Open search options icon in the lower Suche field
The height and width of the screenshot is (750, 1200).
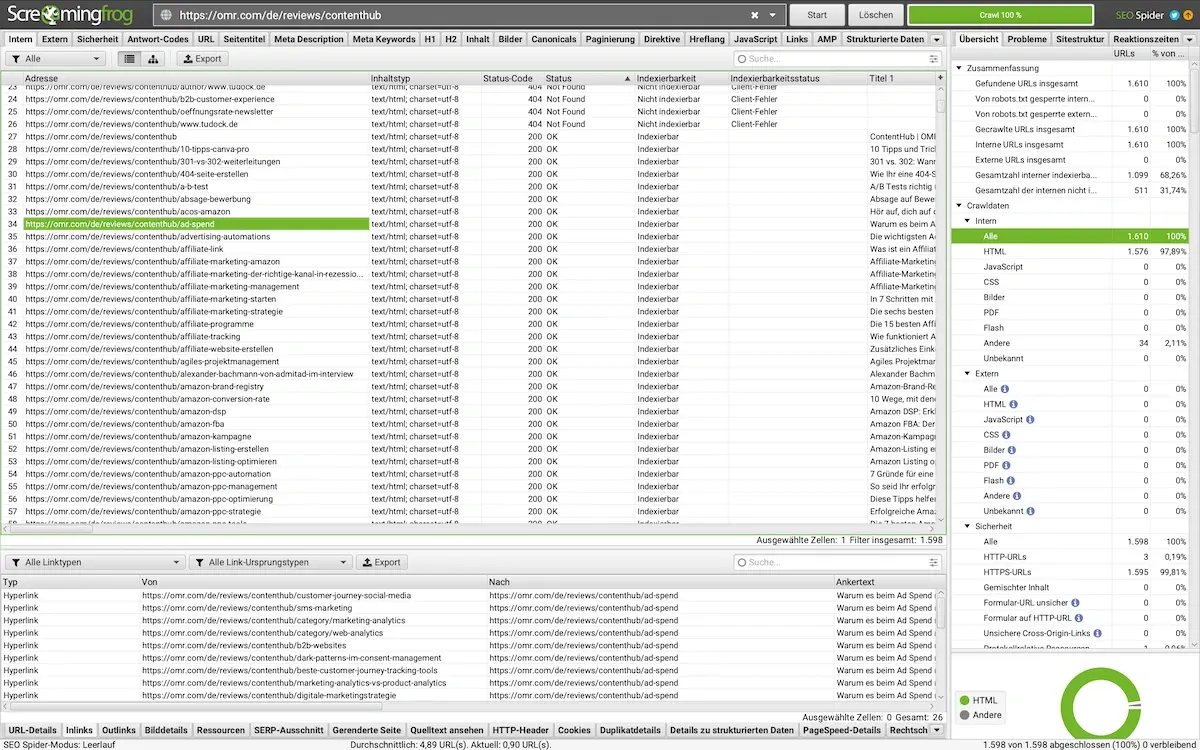pyautogui.click(x=934, y=563)
